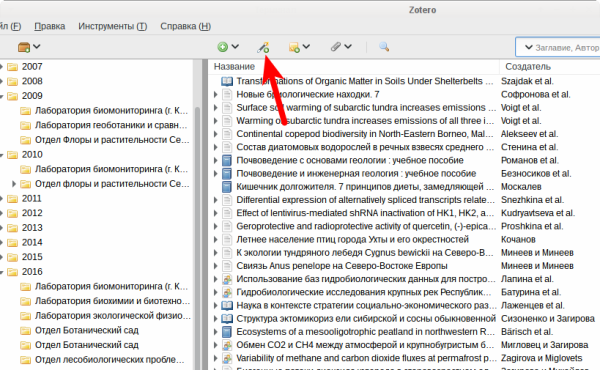Expand Летнее население птиц города Ухты item
This screenshot has height=370, width=600.
coord(215,240)
